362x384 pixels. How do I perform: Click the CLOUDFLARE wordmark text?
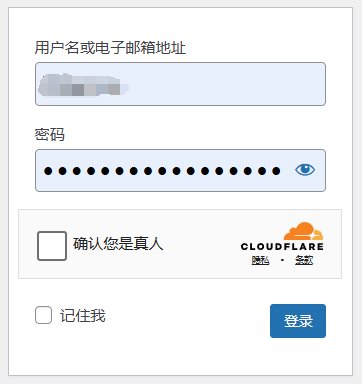tap(282, 247)
